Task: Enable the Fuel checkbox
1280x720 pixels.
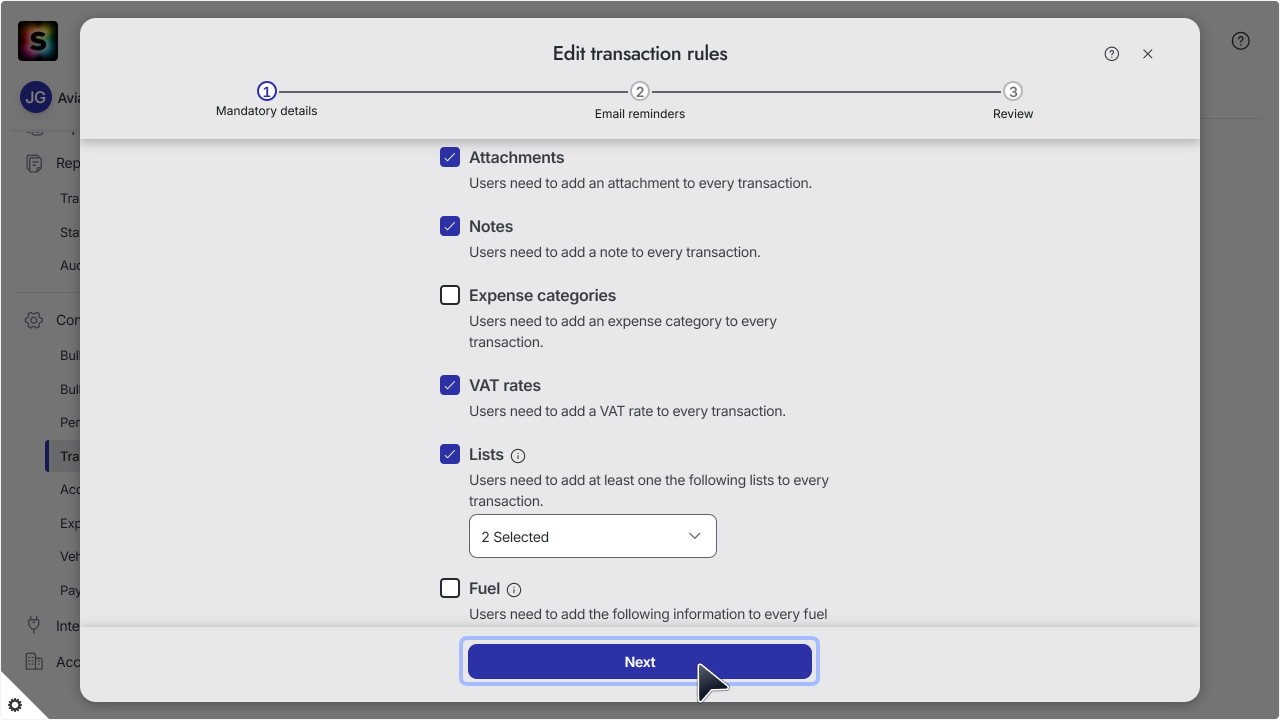Action: (x=450, y=588)
